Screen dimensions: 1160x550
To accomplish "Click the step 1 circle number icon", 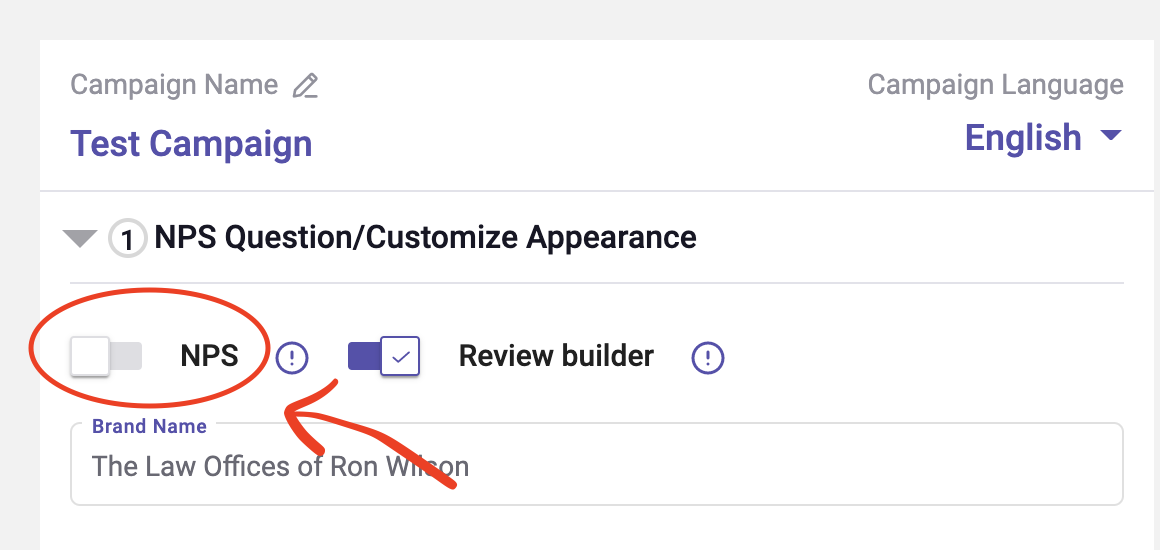I will (127, 240).
